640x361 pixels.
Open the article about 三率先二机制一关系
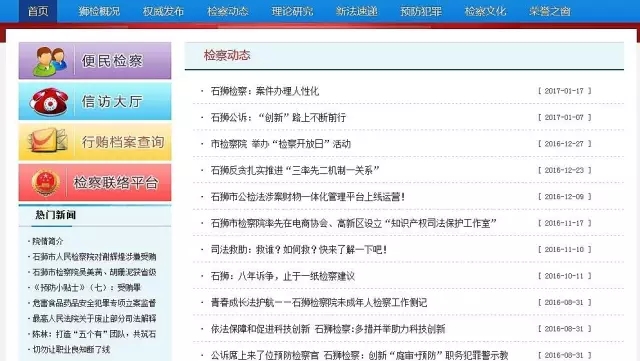coord(295,170)
